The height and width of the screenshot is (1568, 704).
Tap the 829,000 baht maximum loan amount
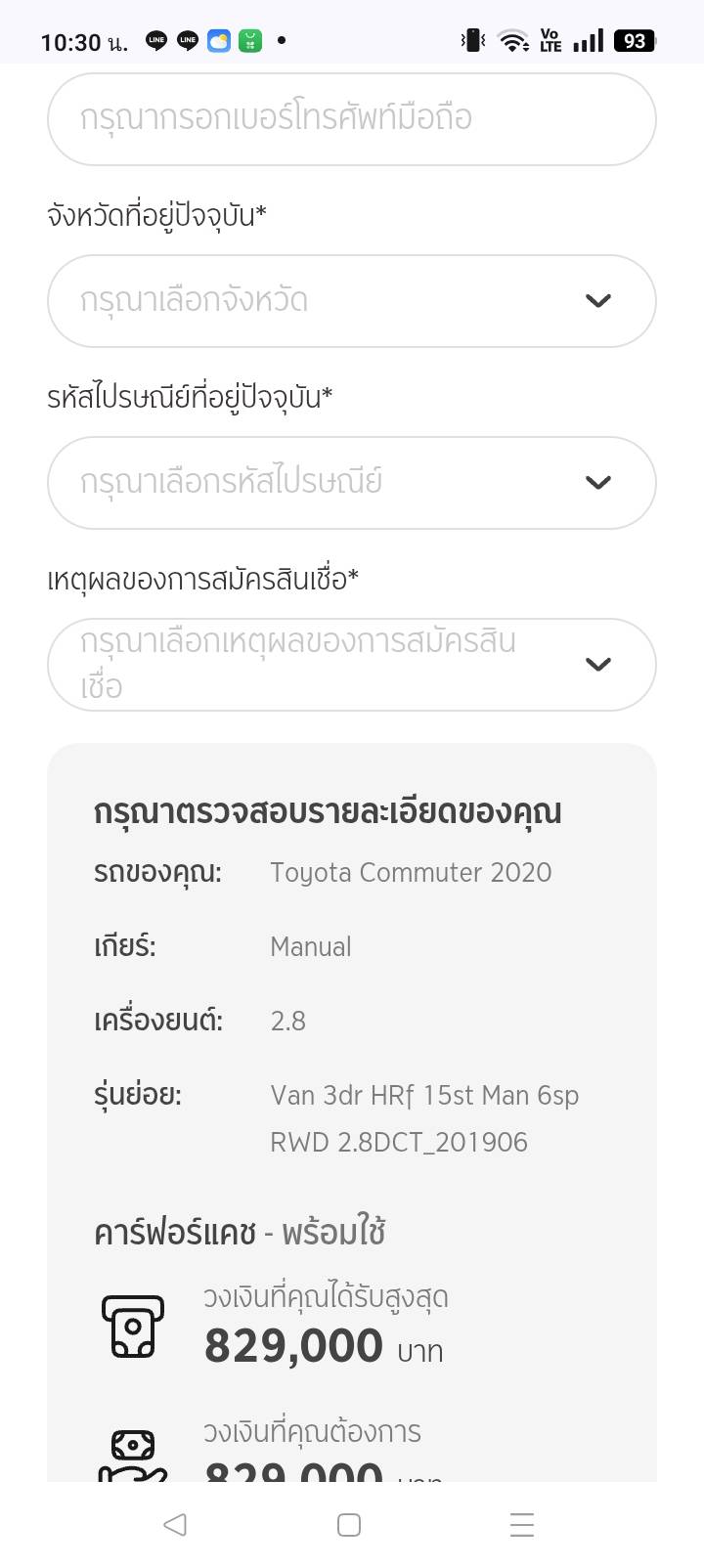[293, 1345]
